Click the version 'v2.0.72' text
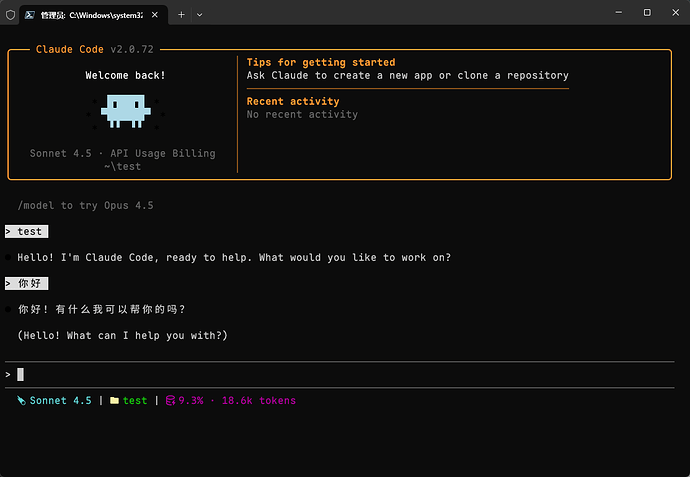 coord(132,49)
